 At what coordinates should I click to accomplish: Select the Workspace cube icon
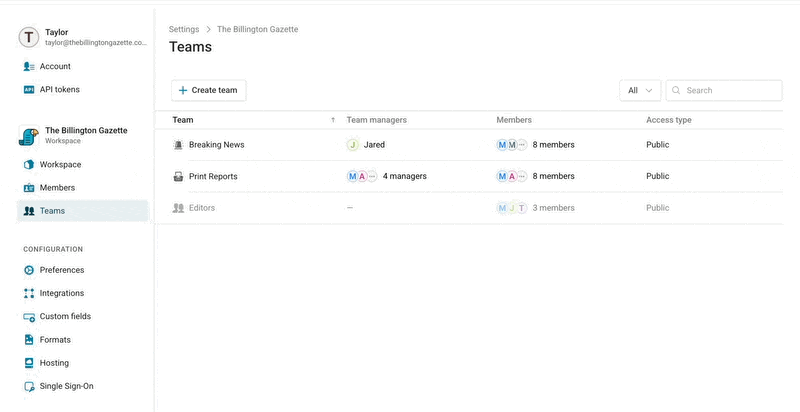pyautogui.click(x=29, y=165)
